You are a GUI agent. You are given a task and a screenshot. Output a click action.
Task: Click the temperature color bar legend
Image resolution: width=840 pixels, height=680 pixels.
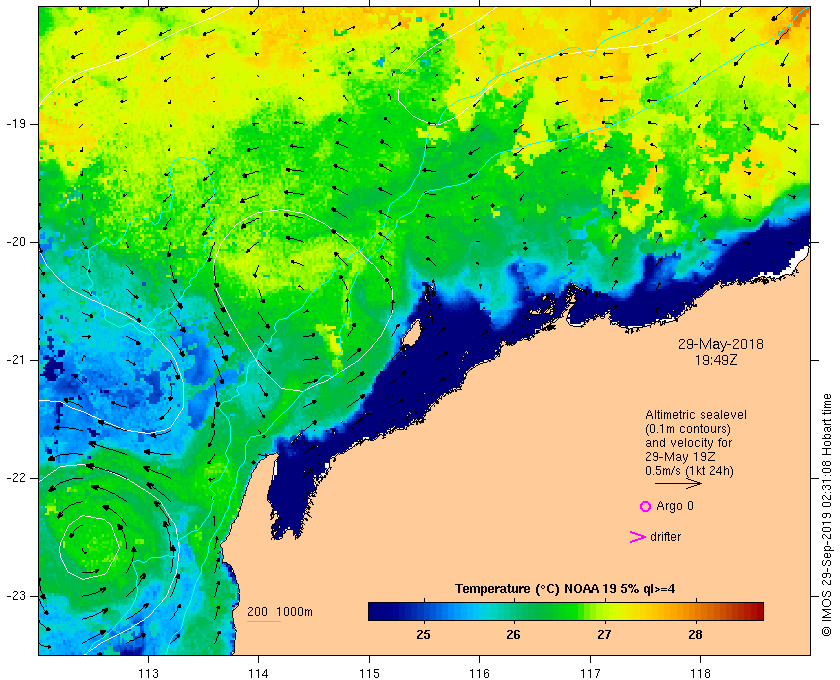566,611
